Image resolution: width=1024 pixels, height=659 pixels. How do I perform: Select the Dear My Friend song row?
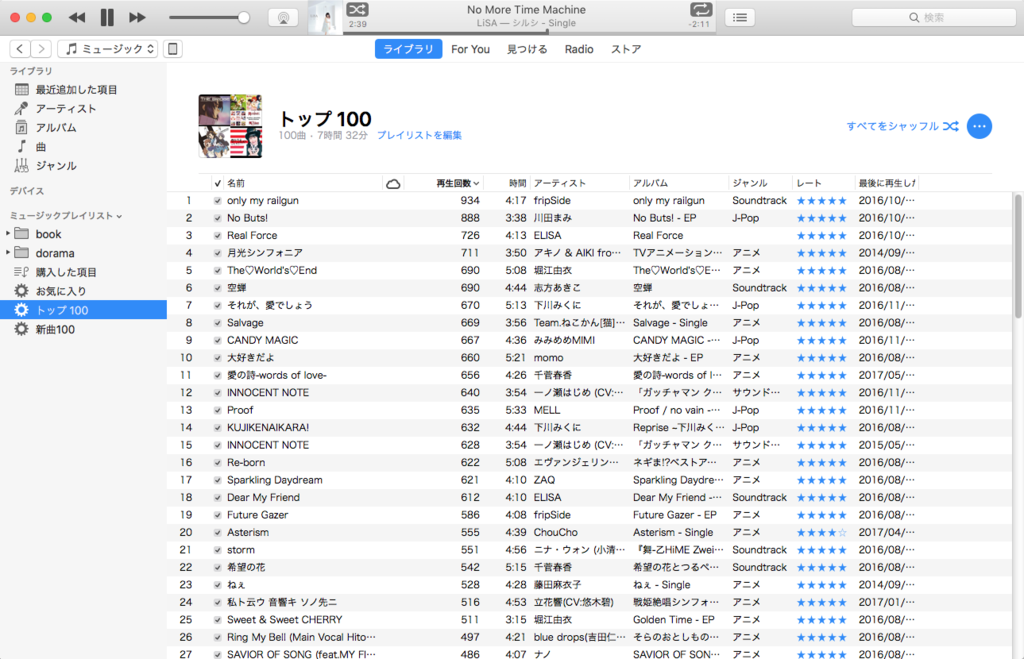589,497
